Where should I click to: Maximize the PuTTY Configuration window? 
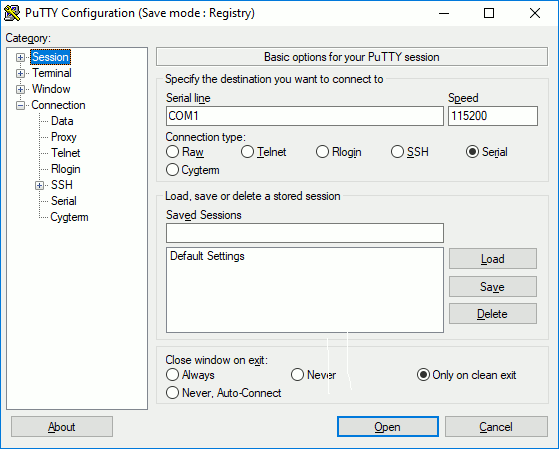[x=489, y=14]
